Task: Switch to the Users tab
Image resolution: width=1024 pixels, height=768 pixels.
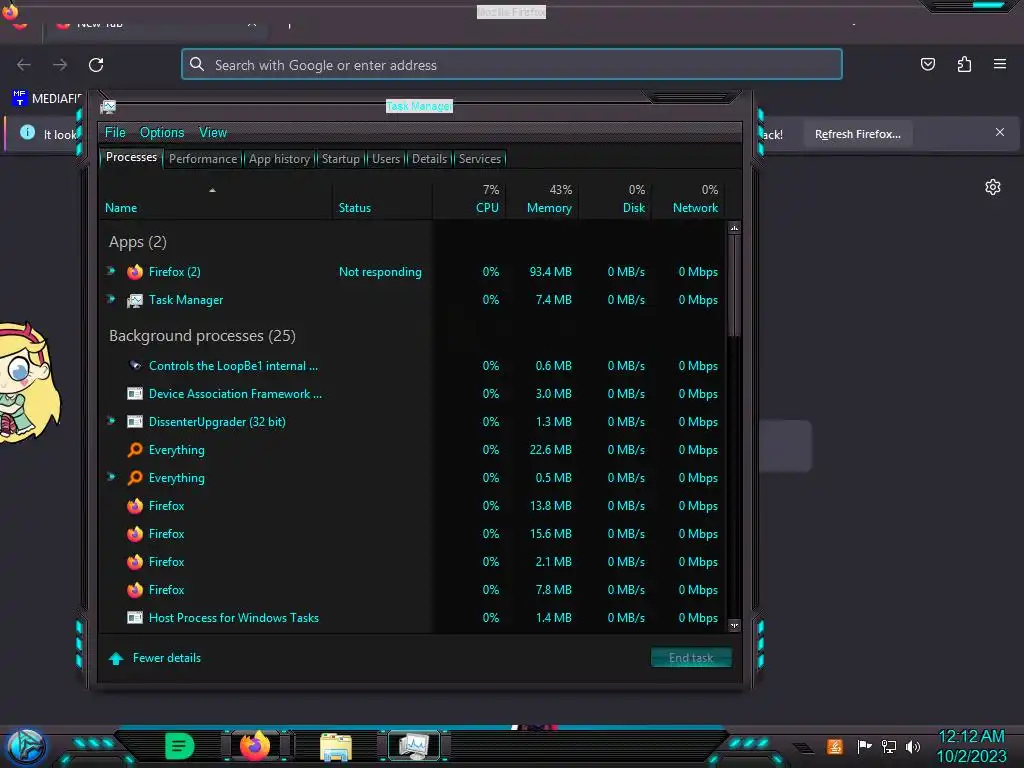Action: [x=386, y=159]
